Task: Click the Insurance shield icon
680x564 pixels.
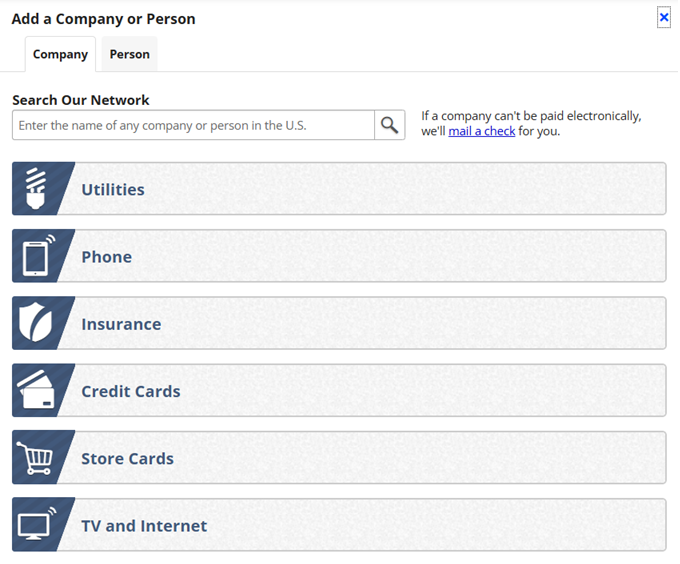Action: click(x=35, y=324)
